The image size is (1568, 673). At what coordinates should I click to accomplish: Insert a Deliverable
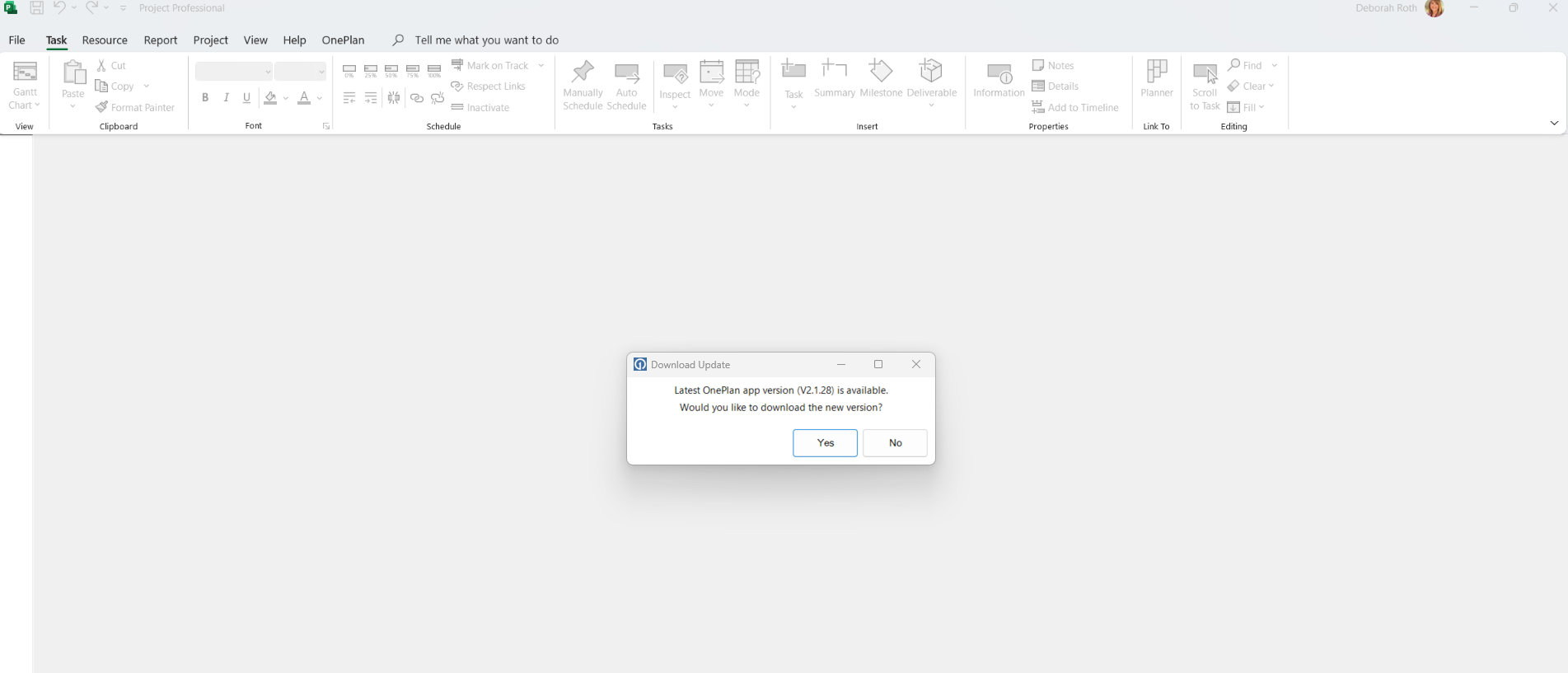coord(932,84)
